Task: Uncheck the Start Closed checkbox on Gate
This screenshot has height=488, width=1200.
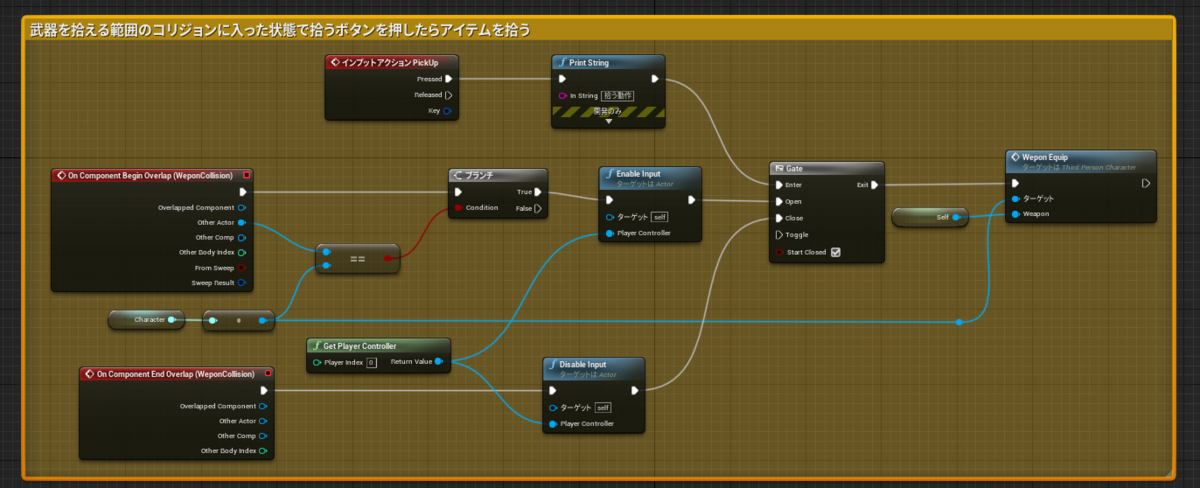Action: (x=836, y=252)
